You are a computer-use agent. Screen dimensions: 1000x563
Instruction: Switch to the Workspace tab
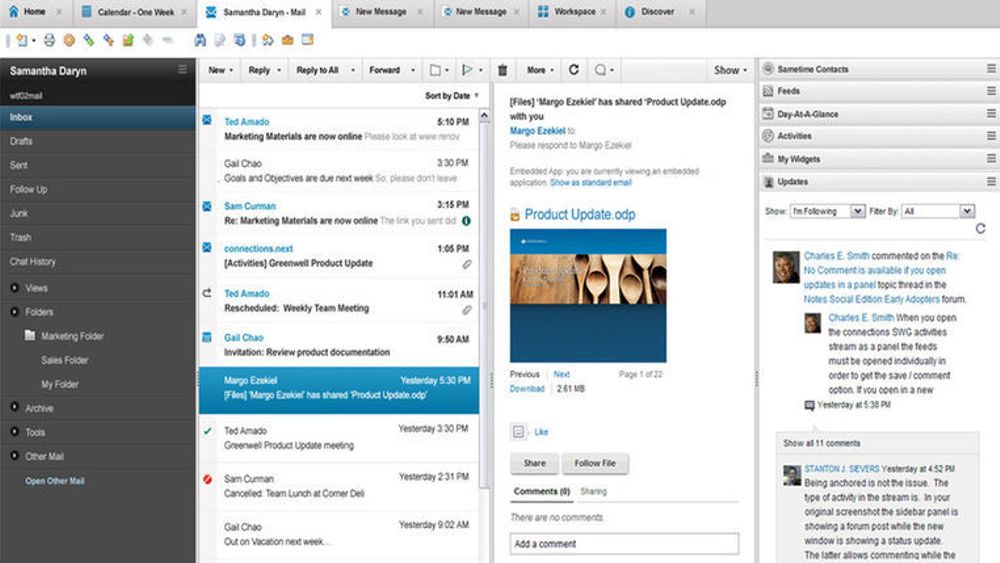573,12
